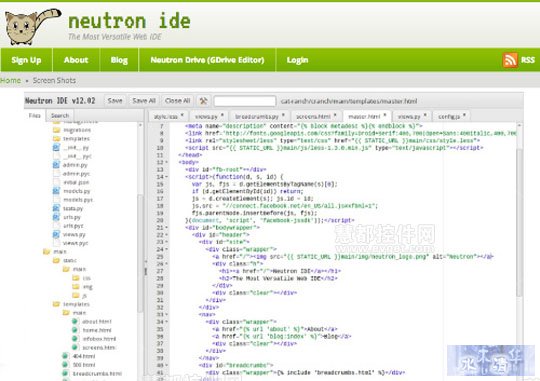Collapse the code fold at line 33

(167, 315)
